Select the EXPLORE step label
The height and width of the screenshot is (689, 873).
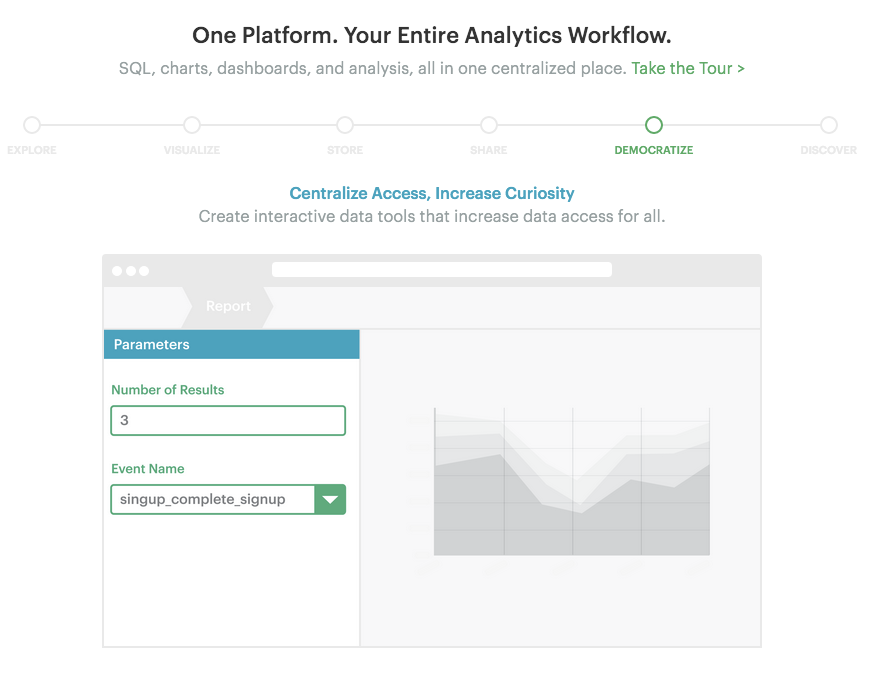pos(32,150)
